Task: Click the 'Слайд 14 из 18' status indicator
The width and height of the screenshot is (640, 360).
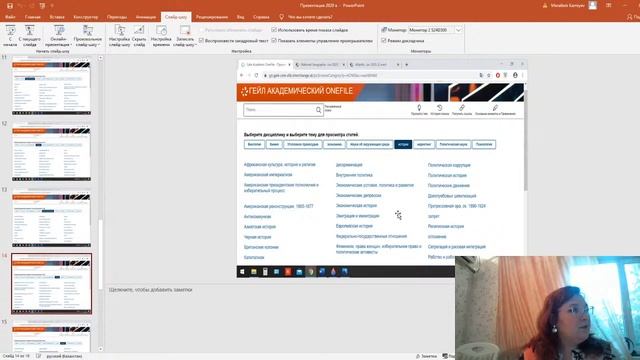Action: click(16, 356)
